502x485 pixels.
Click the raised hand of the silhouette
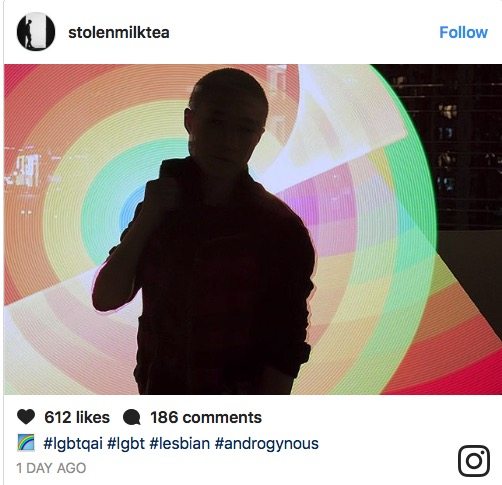(113, 287)
